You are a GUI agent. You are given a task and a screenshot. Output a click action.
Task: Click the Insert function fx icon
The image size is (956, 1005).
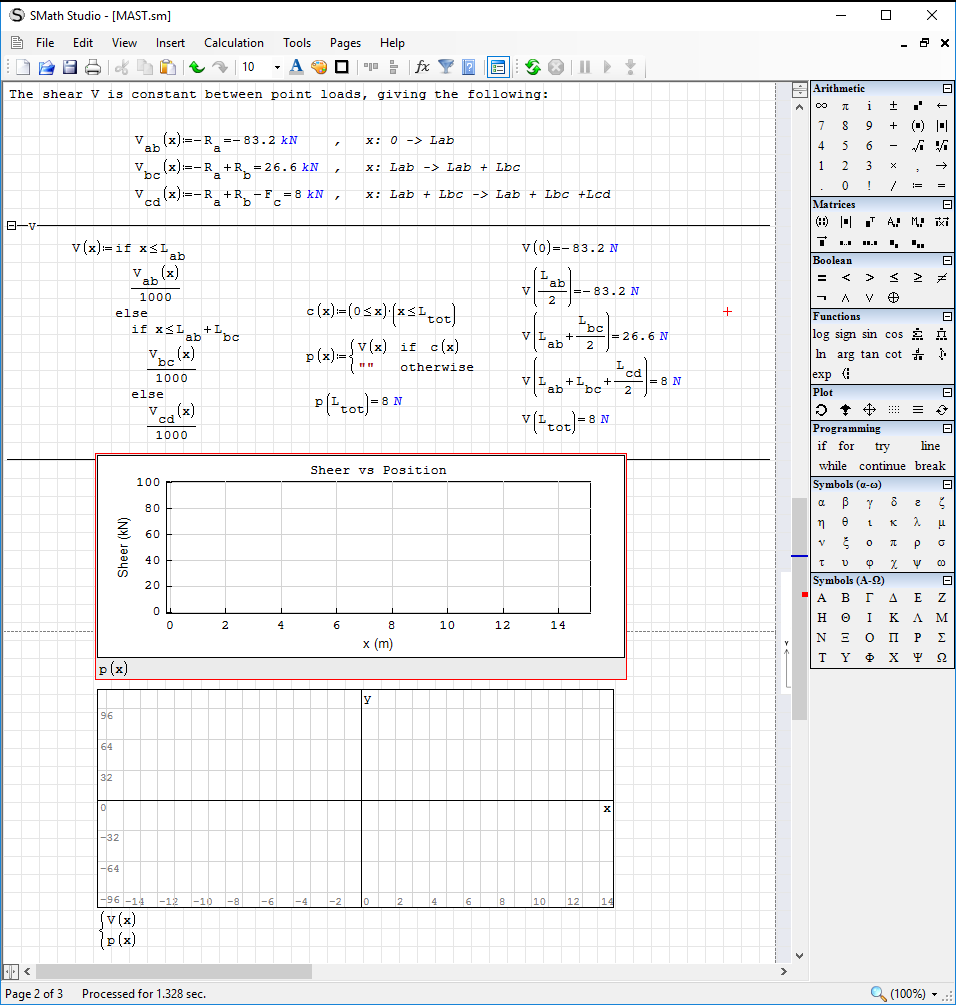pos(422,67)
